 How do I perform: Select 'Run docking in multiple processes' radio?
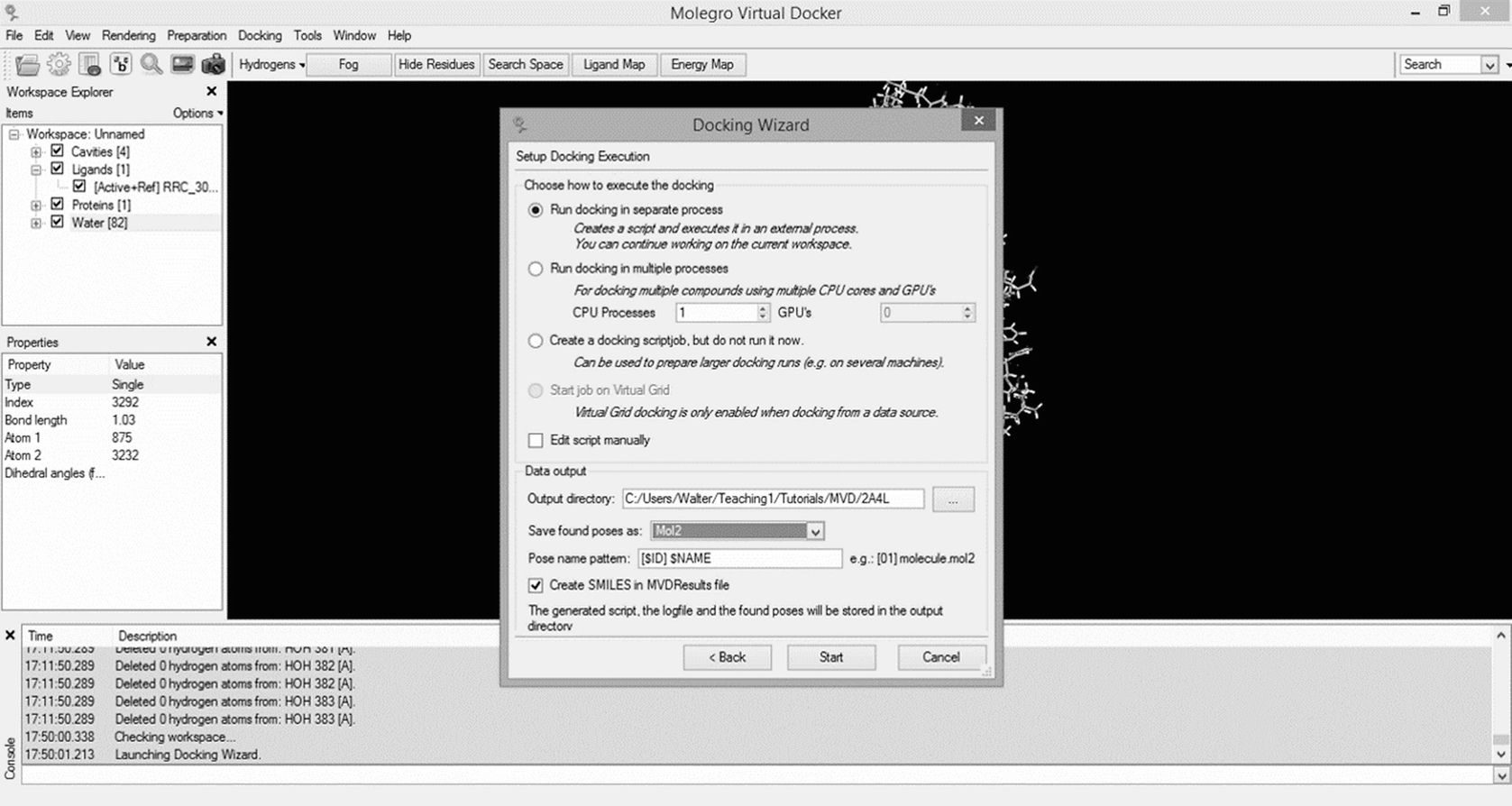[x=536, y=269]
